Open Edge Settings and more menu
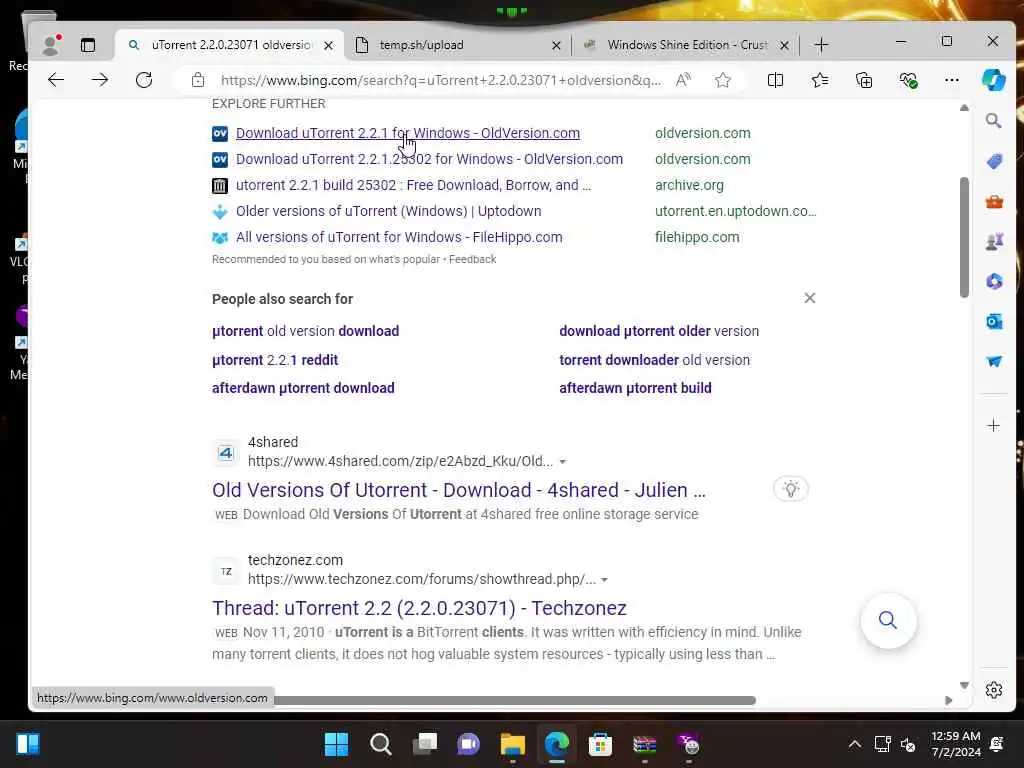1024x768 pixels. (x=952, y=80)
